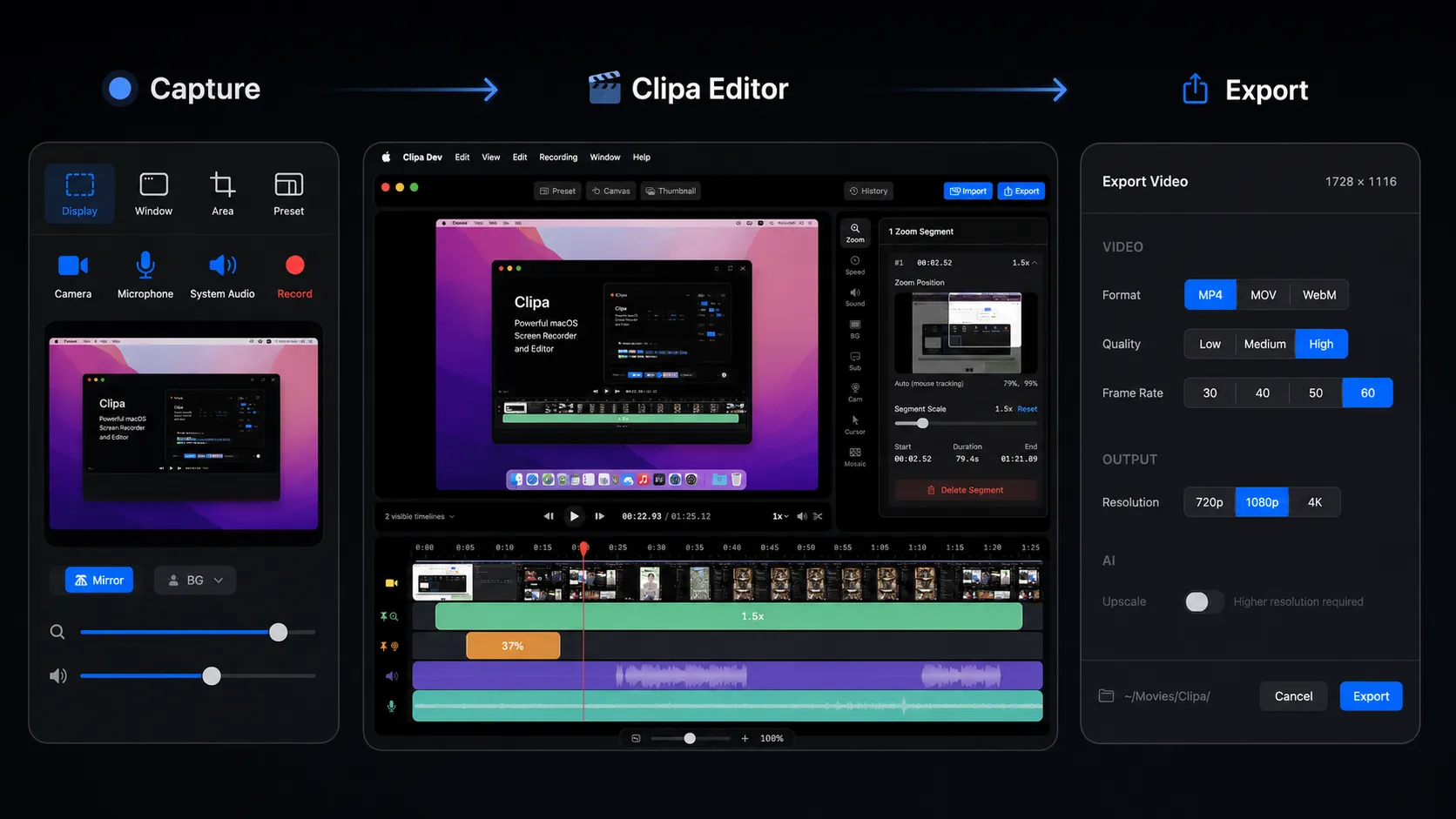Select the orange 37% segment on timeline

513,646
